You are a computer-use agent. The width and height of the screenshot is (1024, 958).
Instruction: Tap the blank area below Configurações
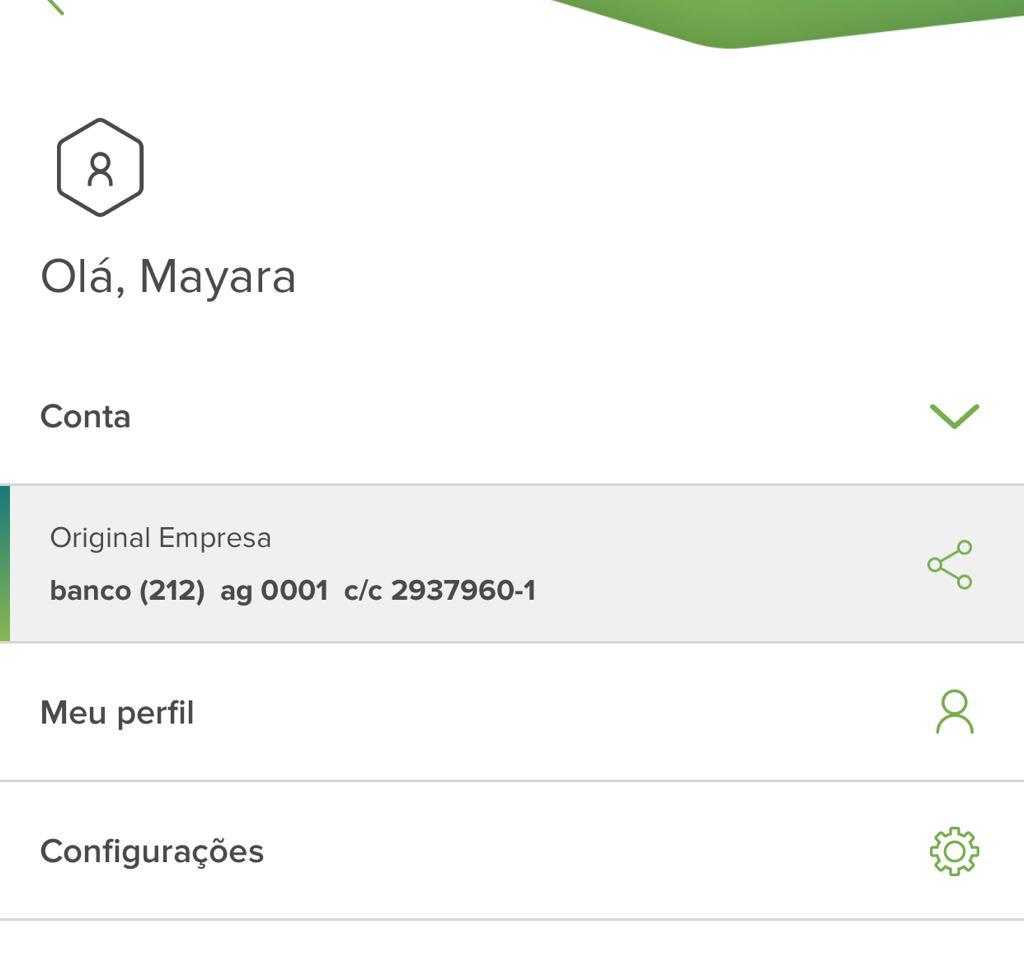[x=512, y=940]
